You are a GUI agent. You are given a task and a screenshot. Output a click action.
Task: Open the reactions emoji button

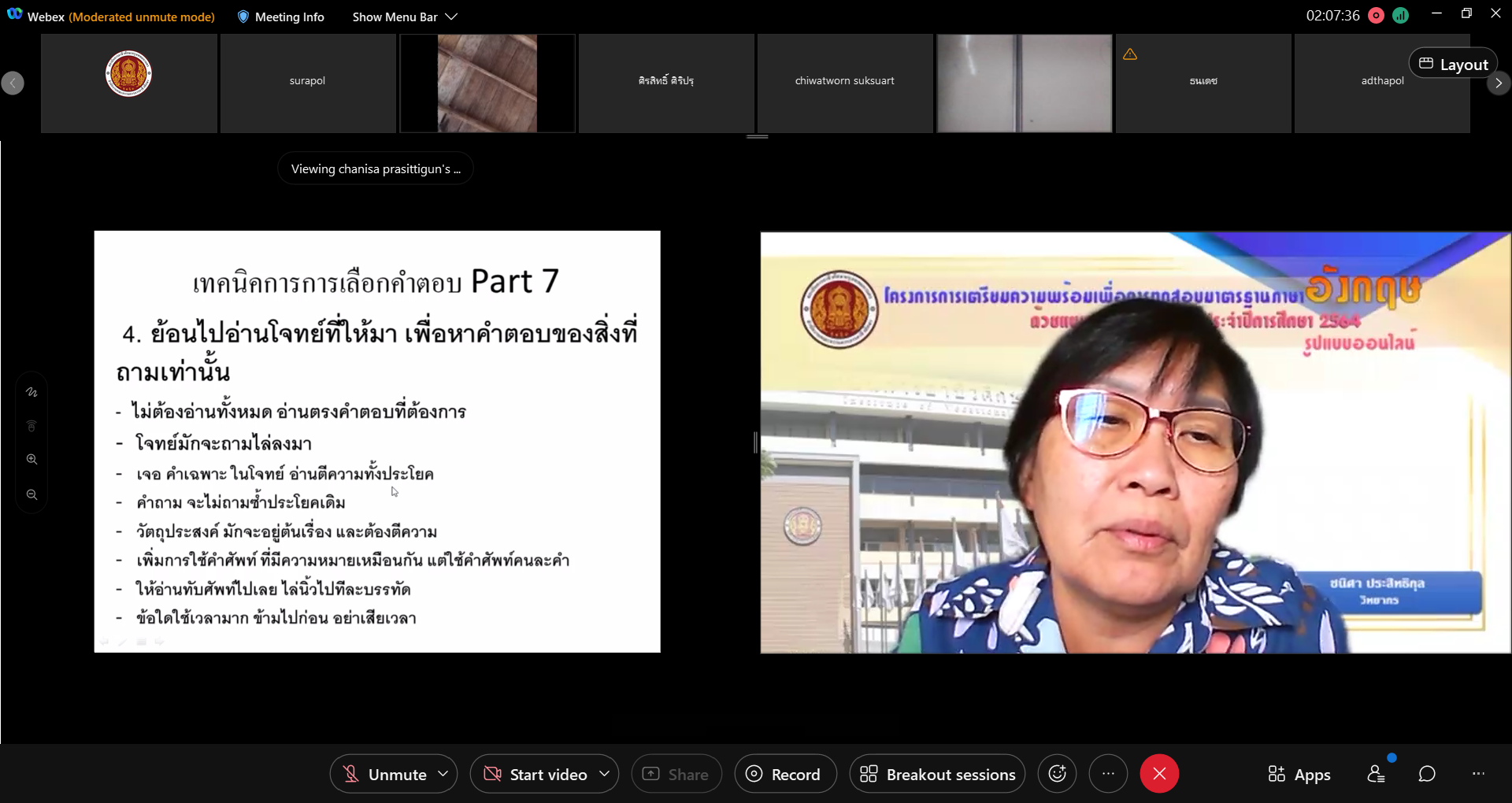1057,774
